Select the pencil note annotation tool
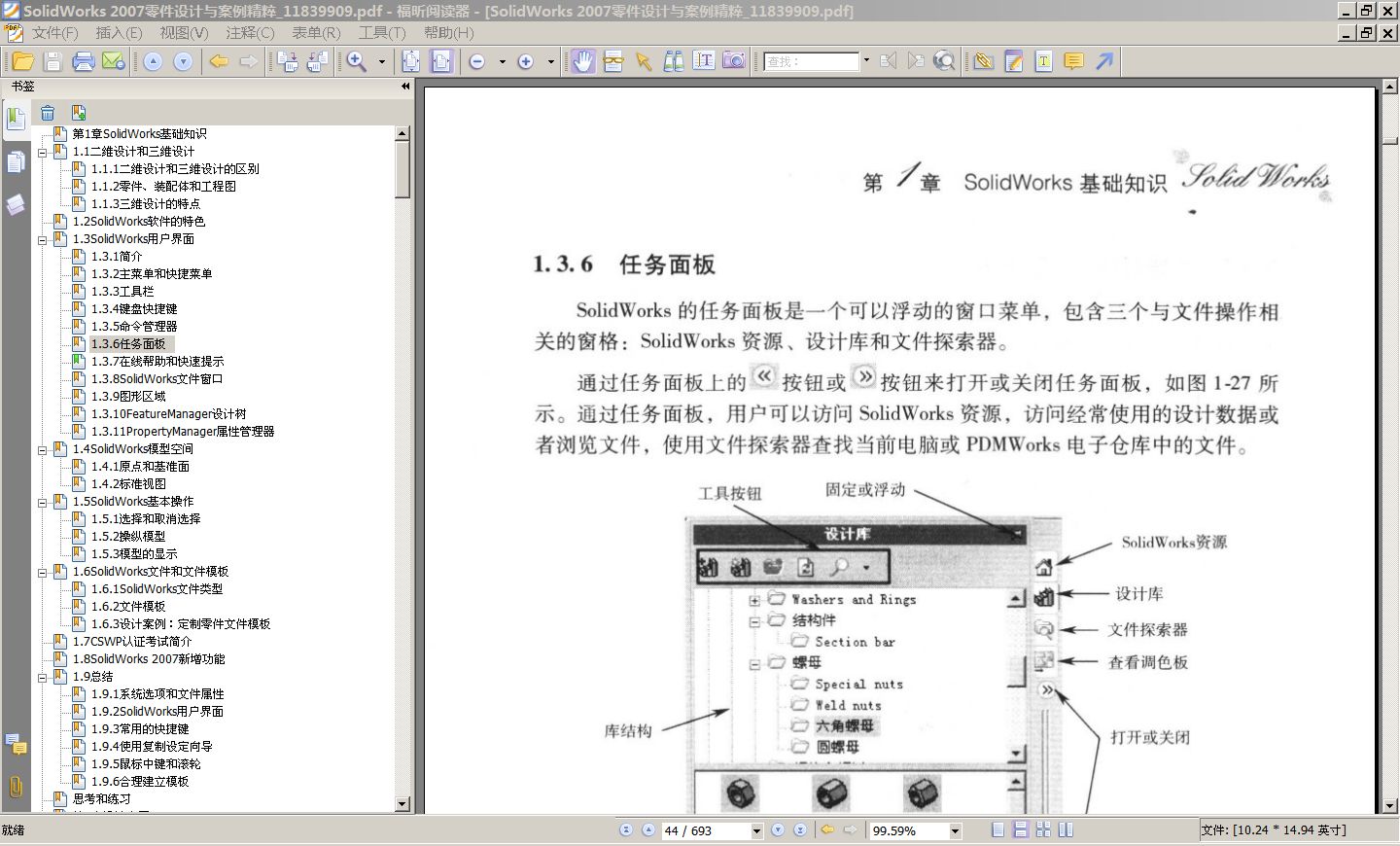 click(x=1013, y=61)
